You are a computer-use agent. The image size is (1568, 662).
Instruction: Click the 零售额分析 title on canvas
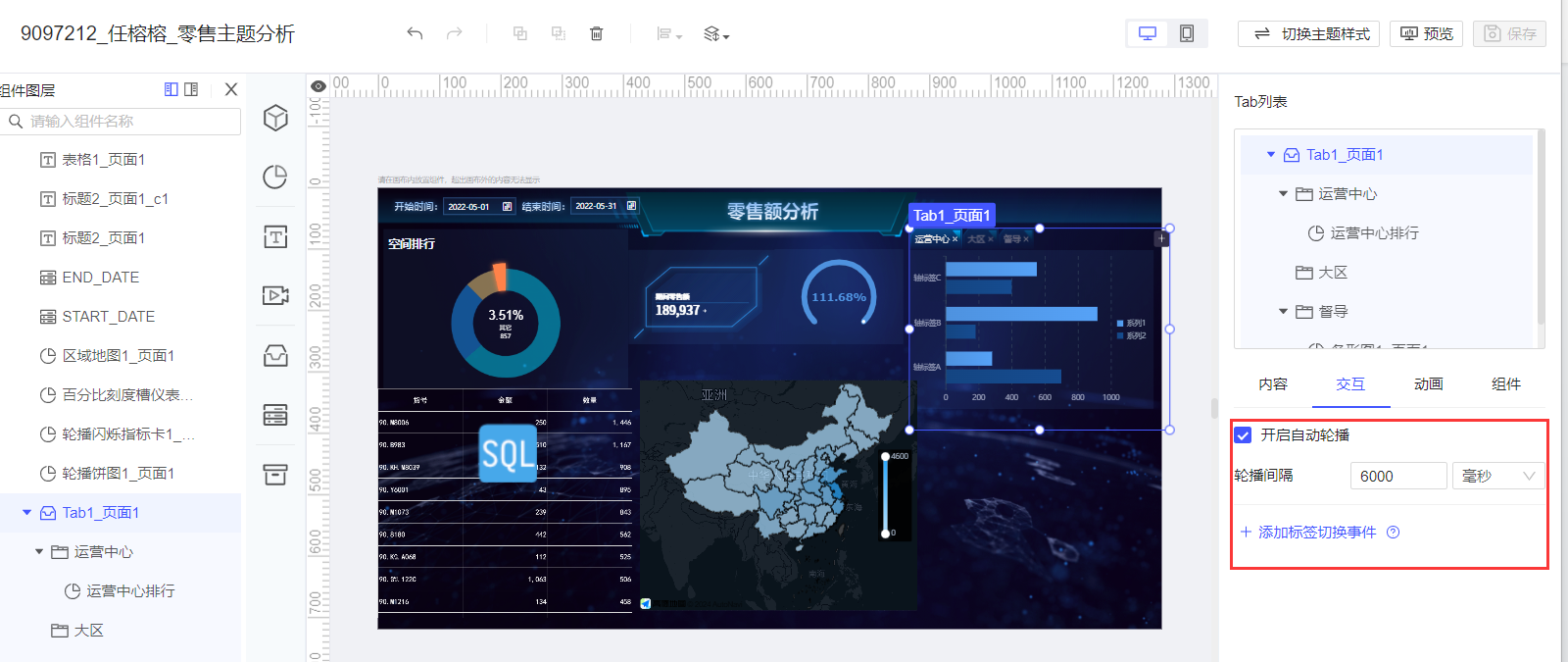(x=772, y=212)
